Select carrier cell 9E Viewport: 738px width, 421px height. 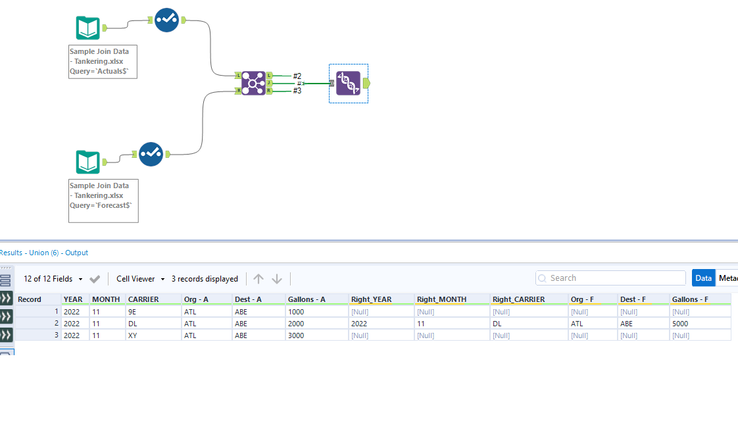click(x=153, y=312)
